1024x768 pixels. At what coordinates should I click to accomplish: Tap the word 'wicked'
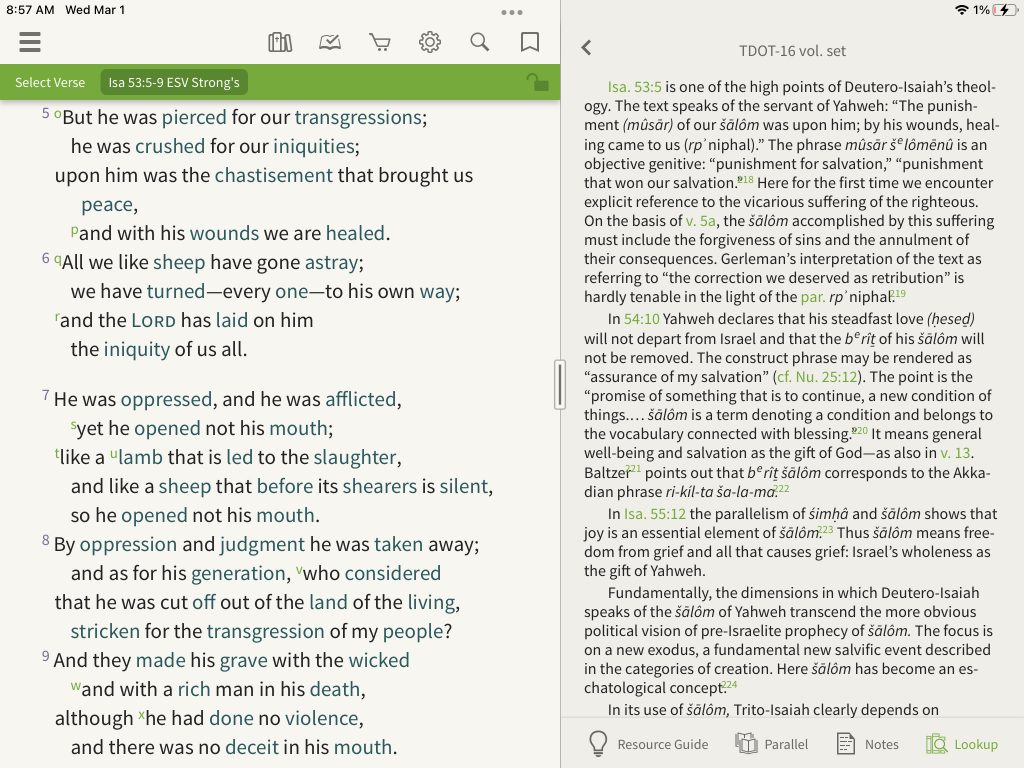(x=379, y=660)
